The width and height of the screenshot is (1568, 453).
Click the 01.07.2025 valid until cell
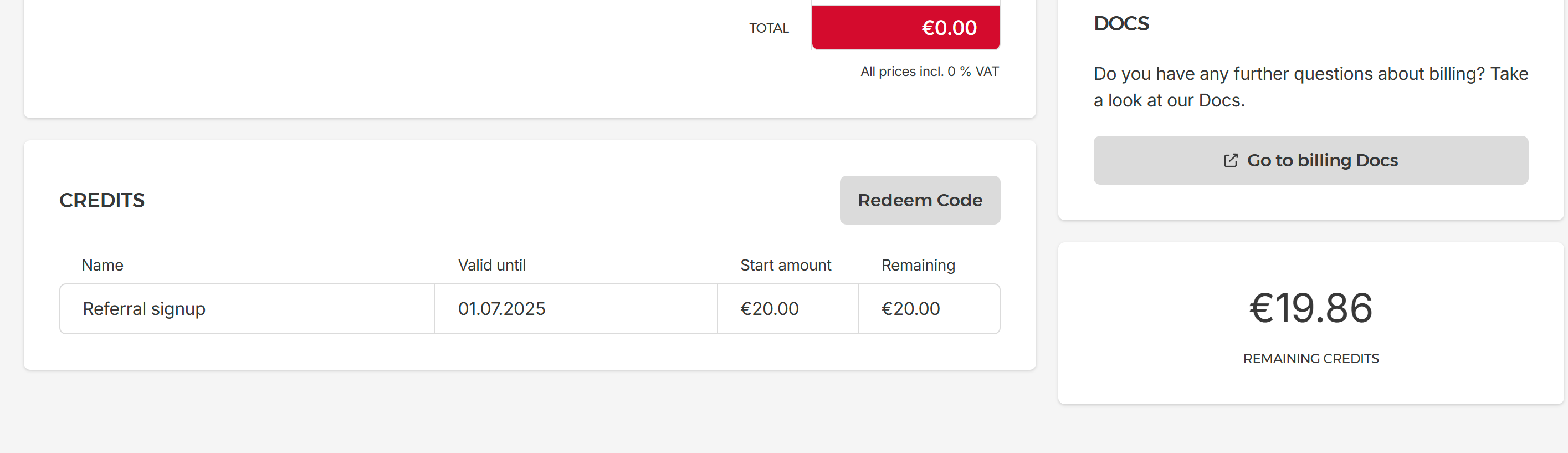(576, 309)
